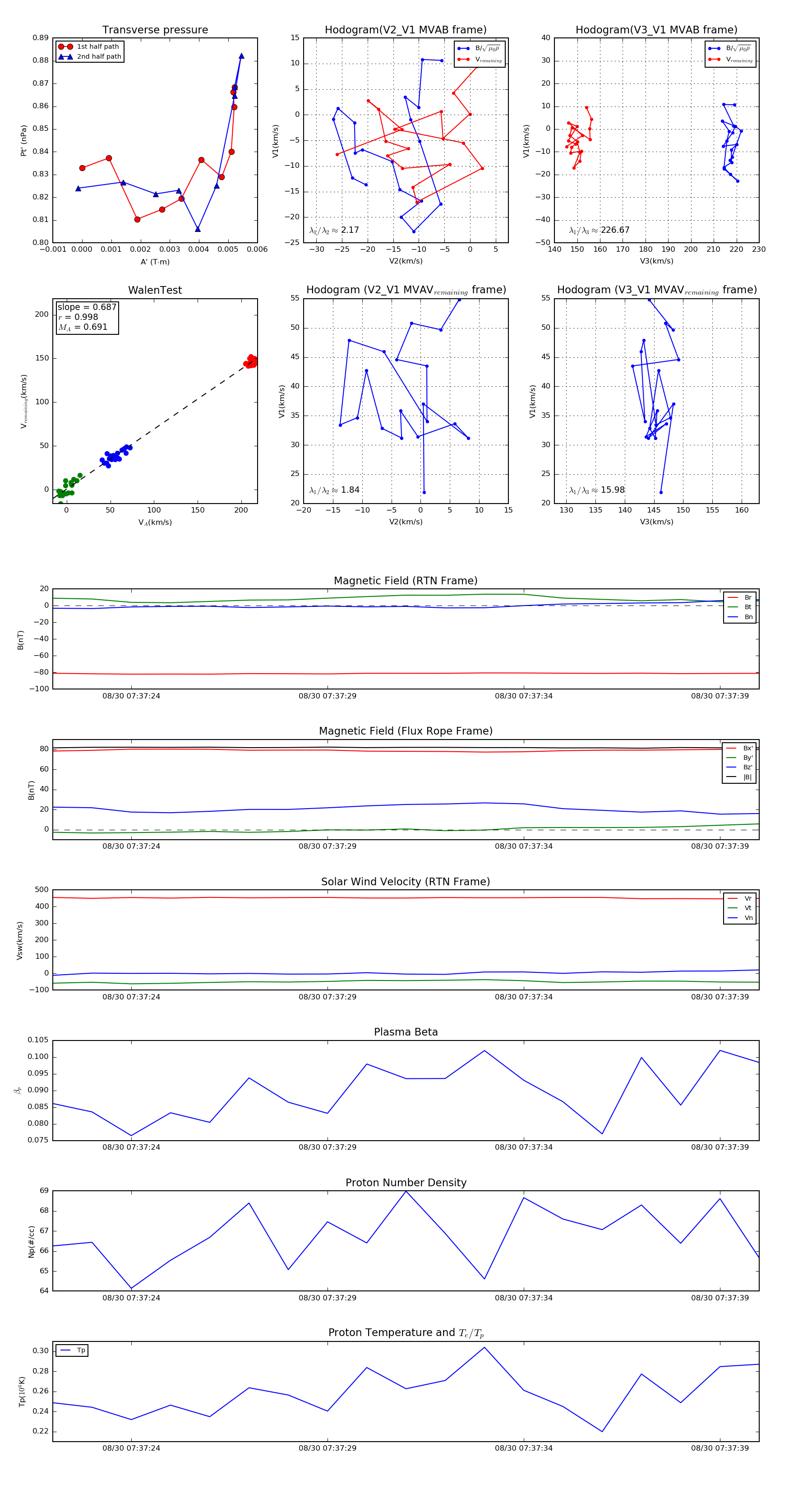812x1489 pixels.
Task: Select the 'r = 0.998' annotation
Action: (x=78, y=317)
